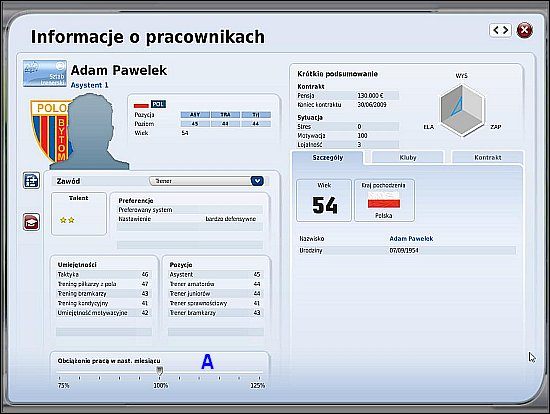Click the Adam Pawelek name link under Nazwisko
550x414 pixels.
411,239
